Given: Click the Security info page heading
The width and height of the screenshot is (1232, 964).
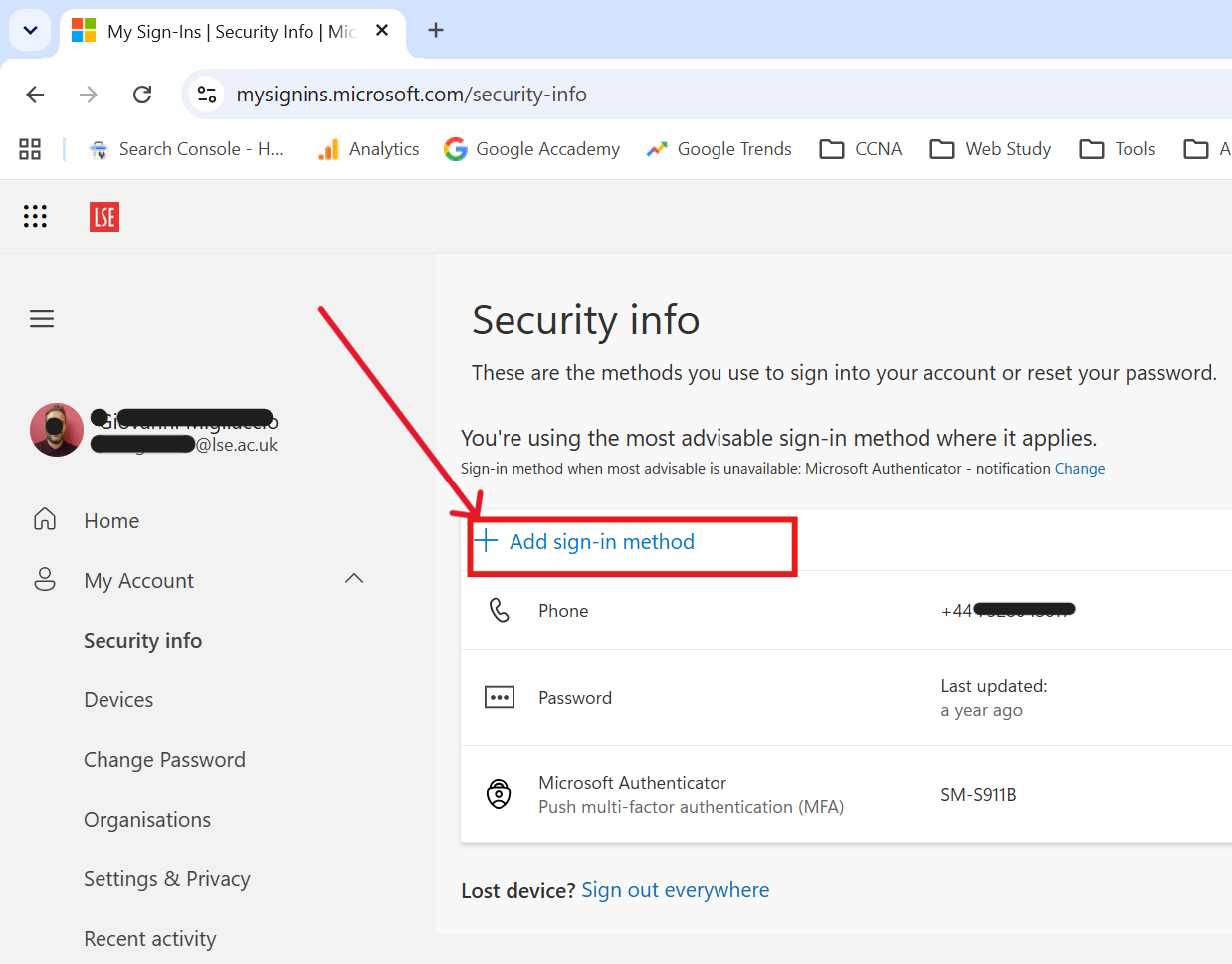Looking at the screenshot, I should 586,320.
